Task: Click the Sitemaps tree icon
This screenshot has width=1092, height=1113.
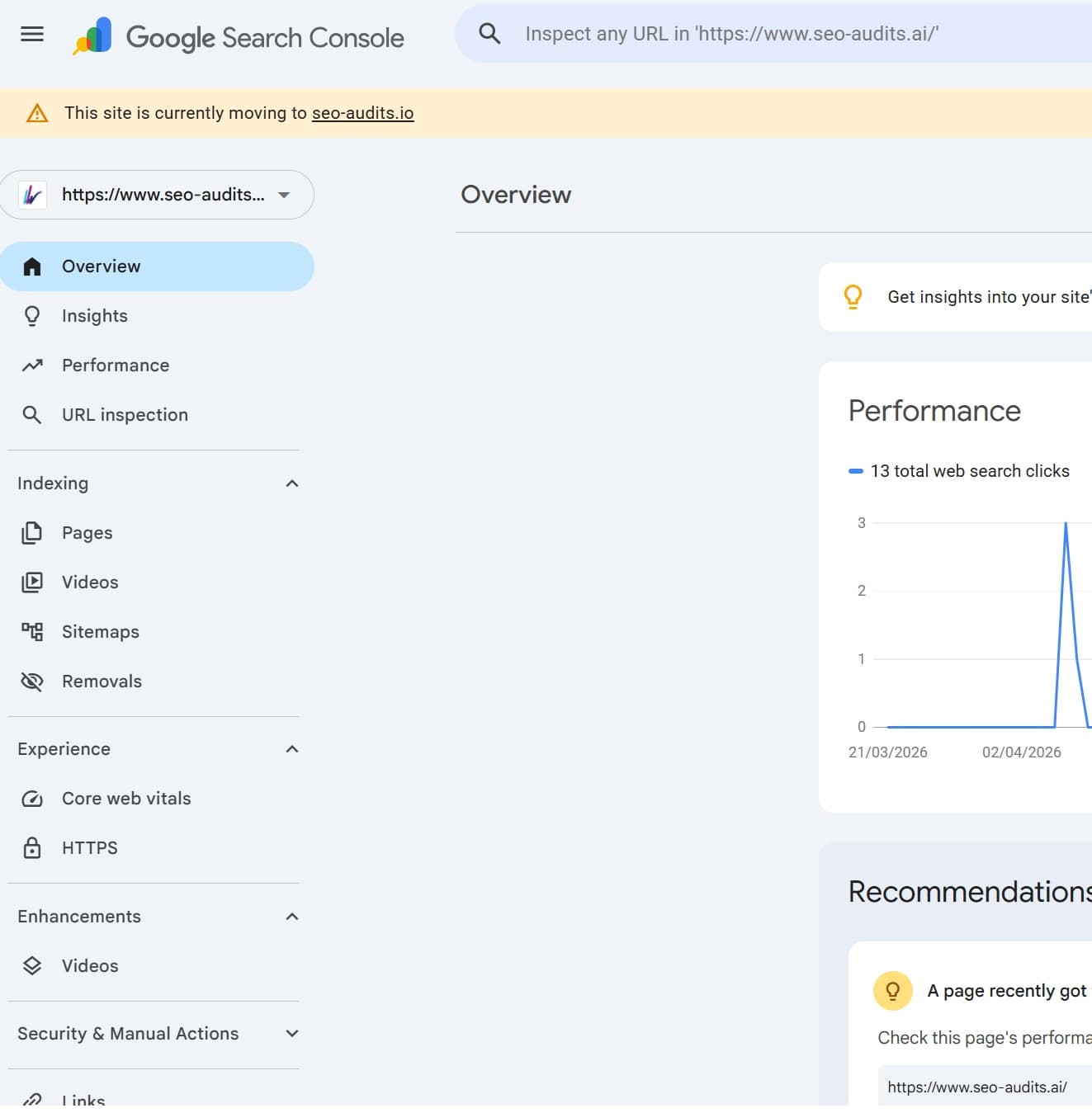Action: pos(32,632)
